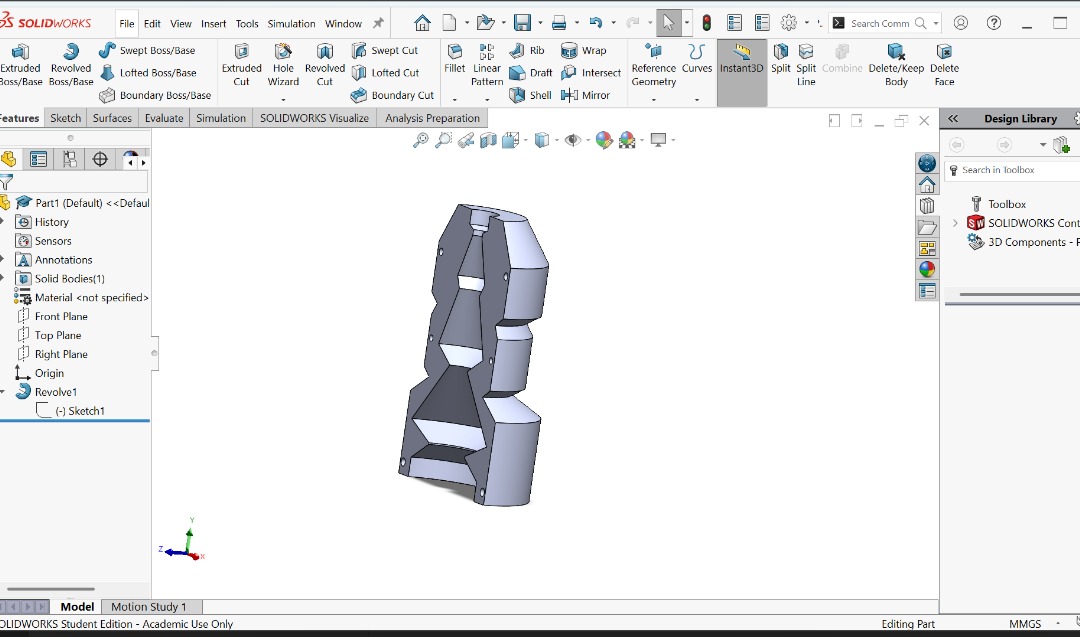Select the Draft tool
This screenshot has width=1080, height=637.
click(x=530, y=72)
